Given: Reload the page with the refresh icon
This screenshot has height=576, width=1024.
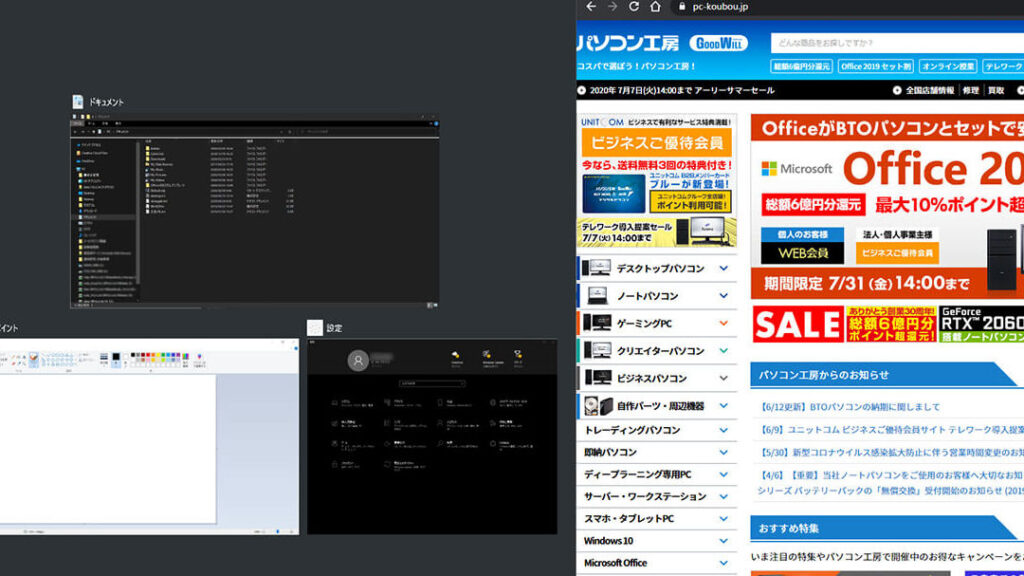Looking at the screenshot, I should (633, 7).
